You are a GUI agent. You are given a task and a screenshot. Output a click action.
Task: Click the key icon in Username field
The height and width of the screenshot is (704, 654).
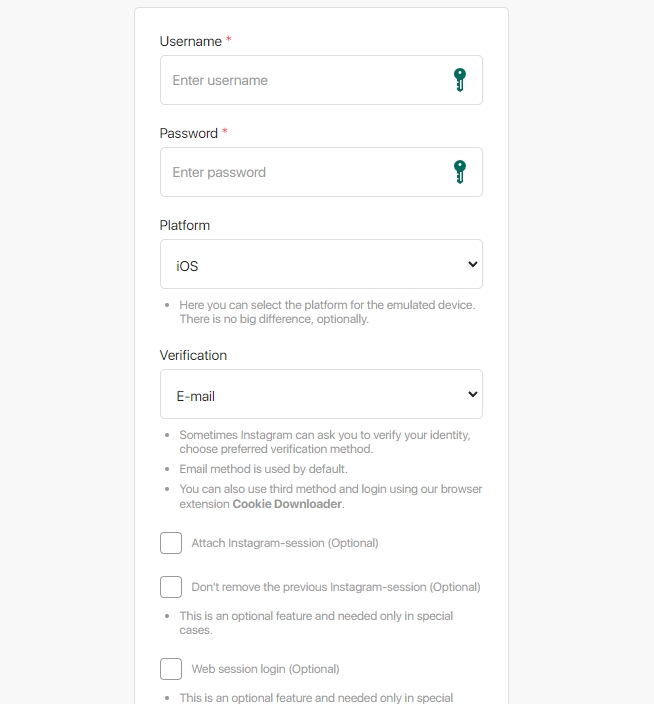point(459,80)
